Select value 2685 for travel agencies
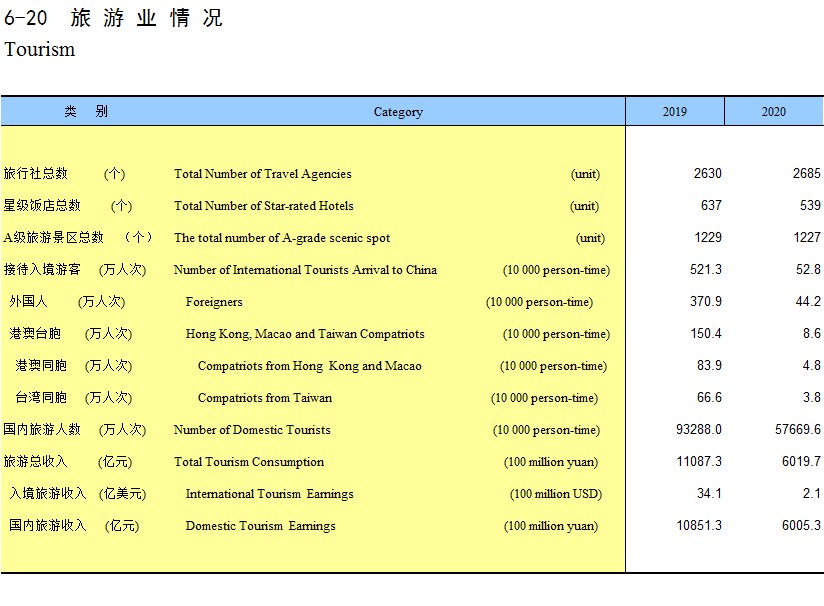This screenshot has height=606, width=824. [807, 173]
